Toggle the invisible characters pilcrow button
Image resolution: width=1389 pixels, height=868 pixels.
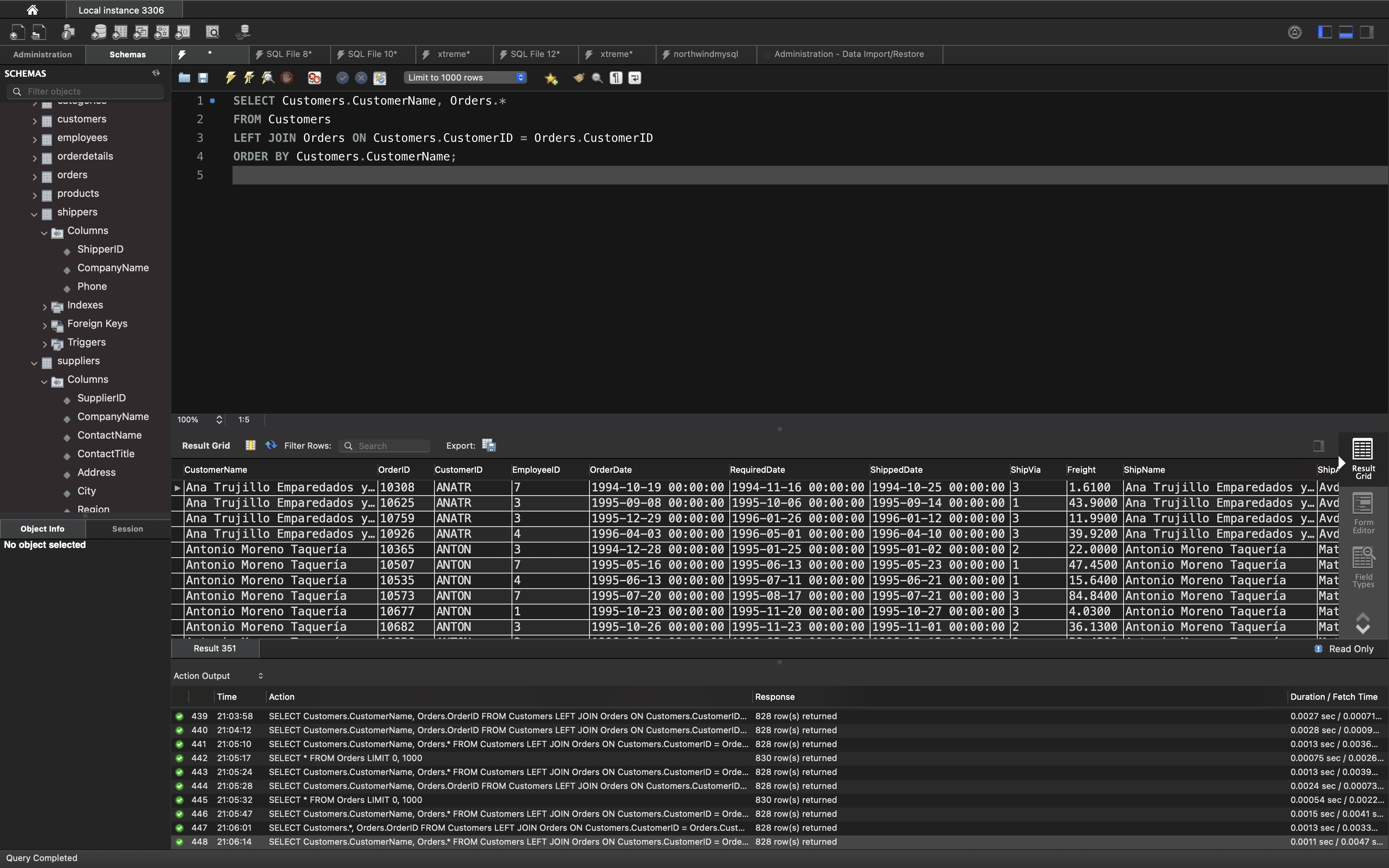click(616, 77)
